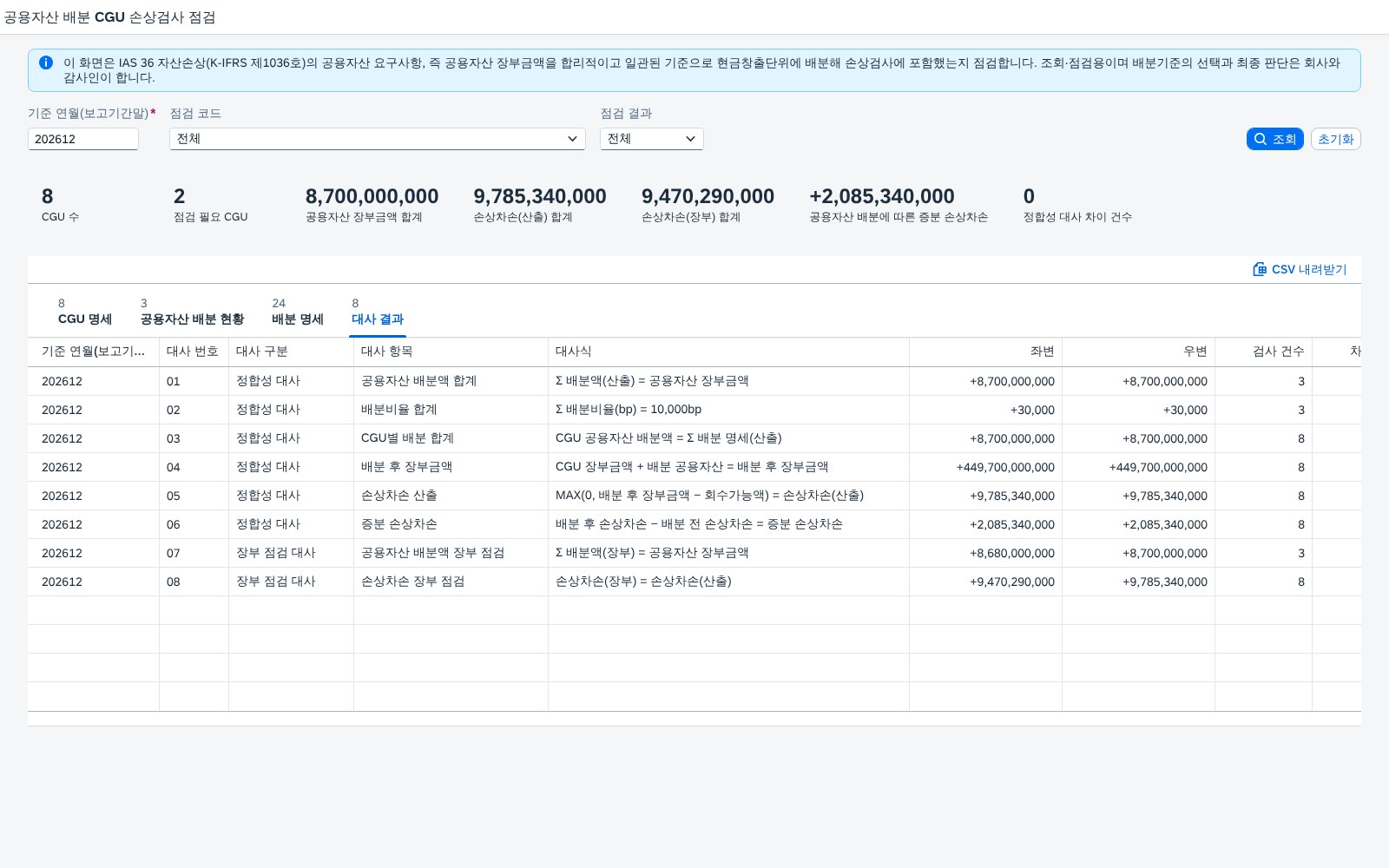Click the 기준 연월(보고기... column header

tap(93, 352)
